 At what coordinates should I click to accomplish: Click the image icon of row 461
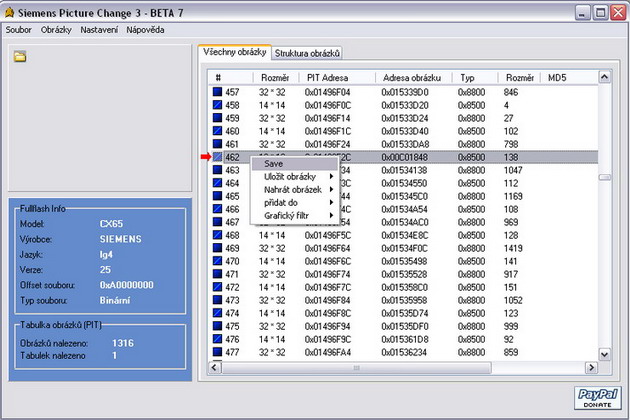(x=217, y=143)
